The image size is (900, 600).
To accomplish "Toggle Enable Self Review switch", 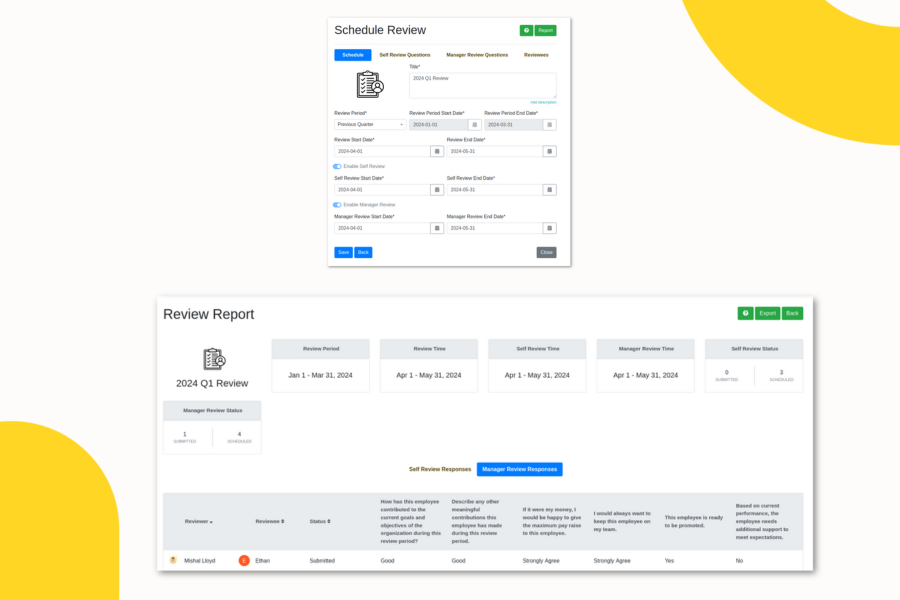I will click(338, 167).
